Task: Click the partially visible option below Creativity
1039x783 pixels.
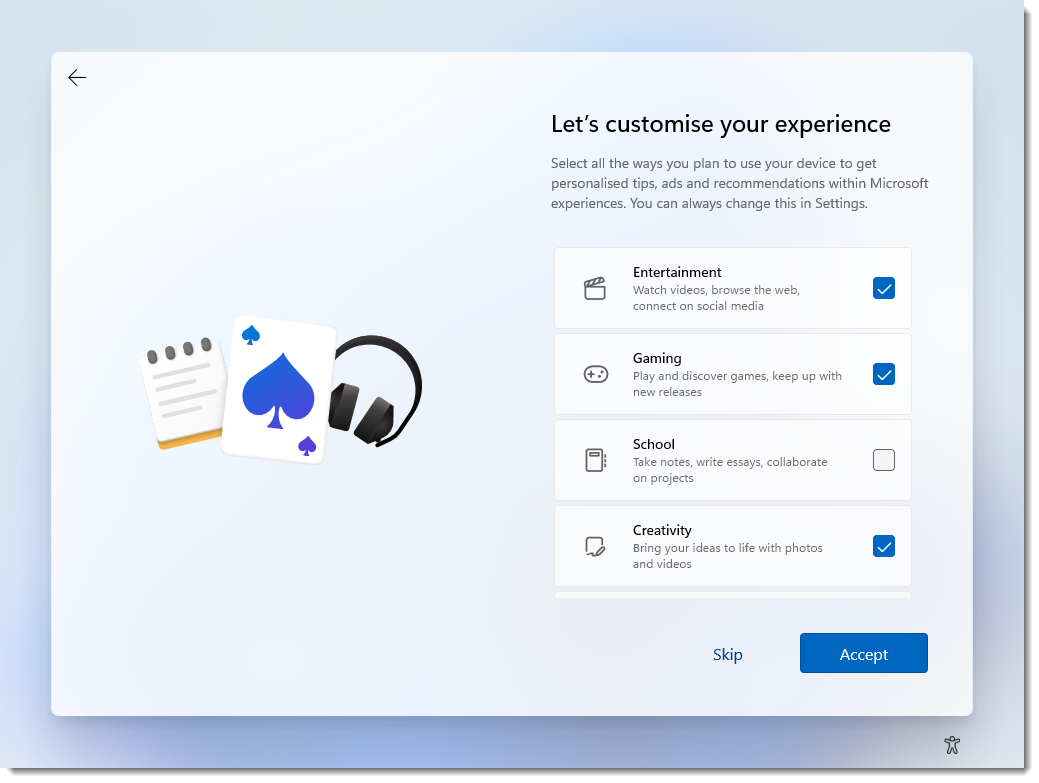Action: coord(733,596)
